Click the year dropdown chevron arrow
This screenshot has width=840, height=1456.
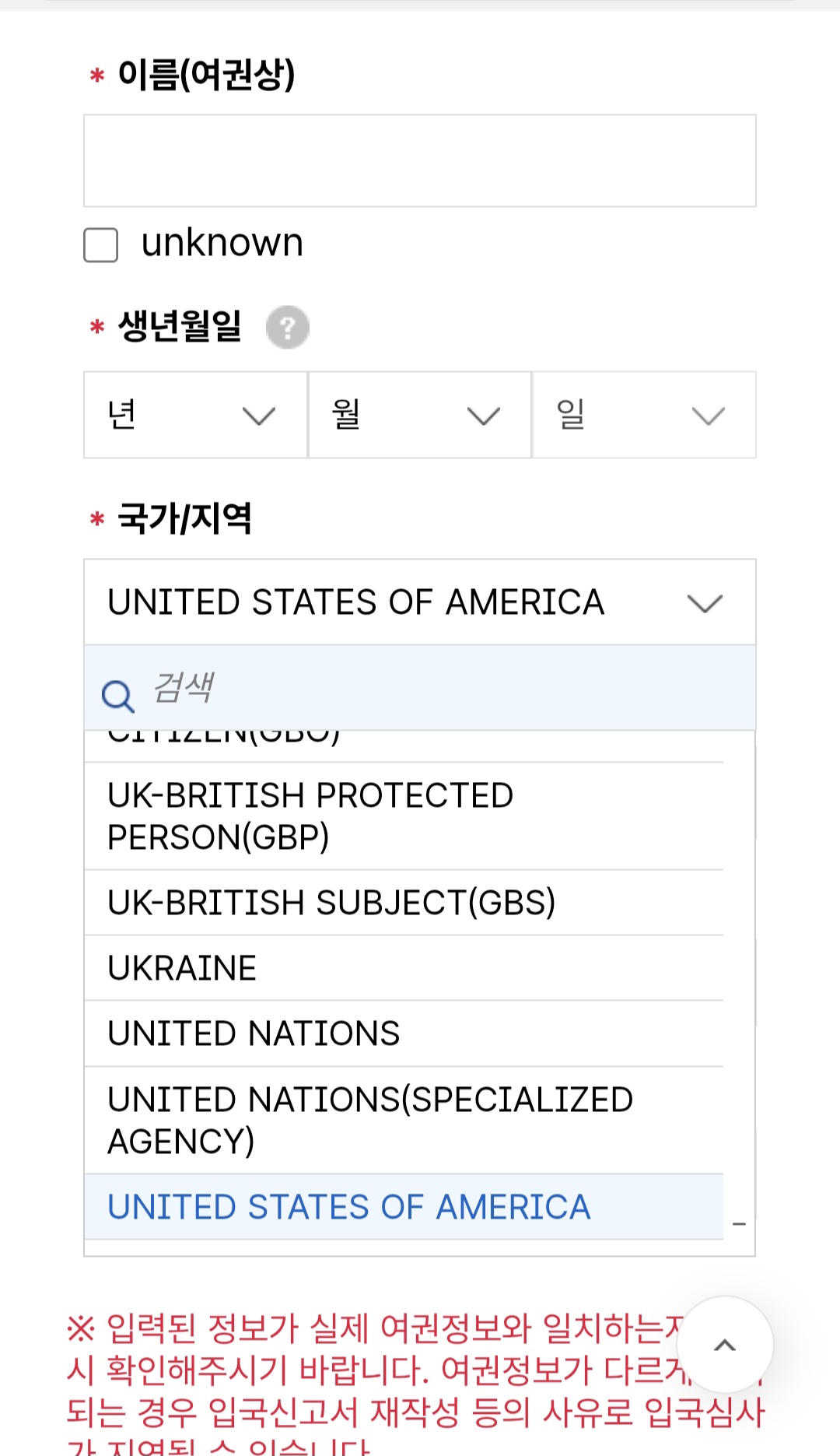(x=259, y=416)
